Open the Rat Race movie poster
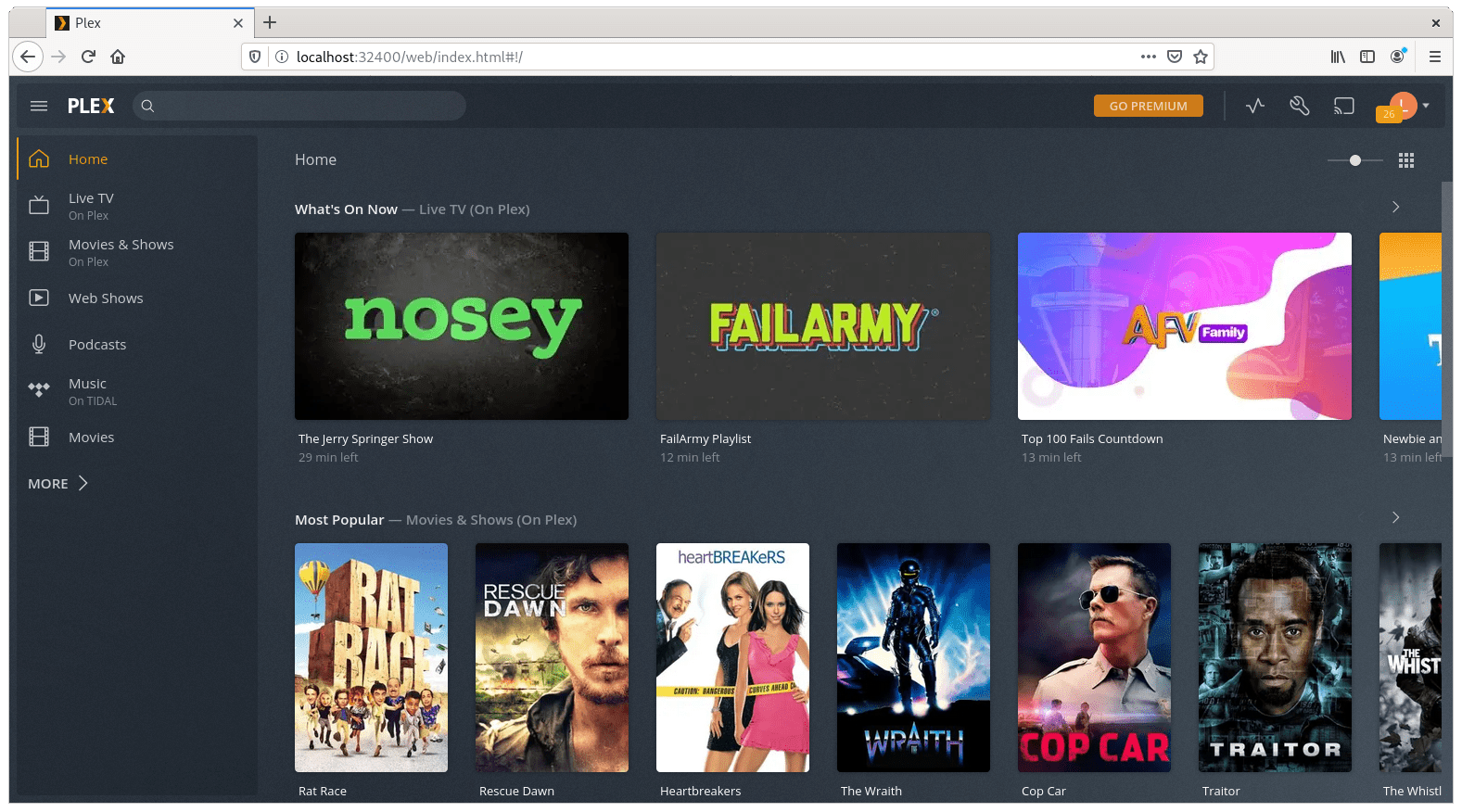The image size is (1462, 812). (371, 657)
